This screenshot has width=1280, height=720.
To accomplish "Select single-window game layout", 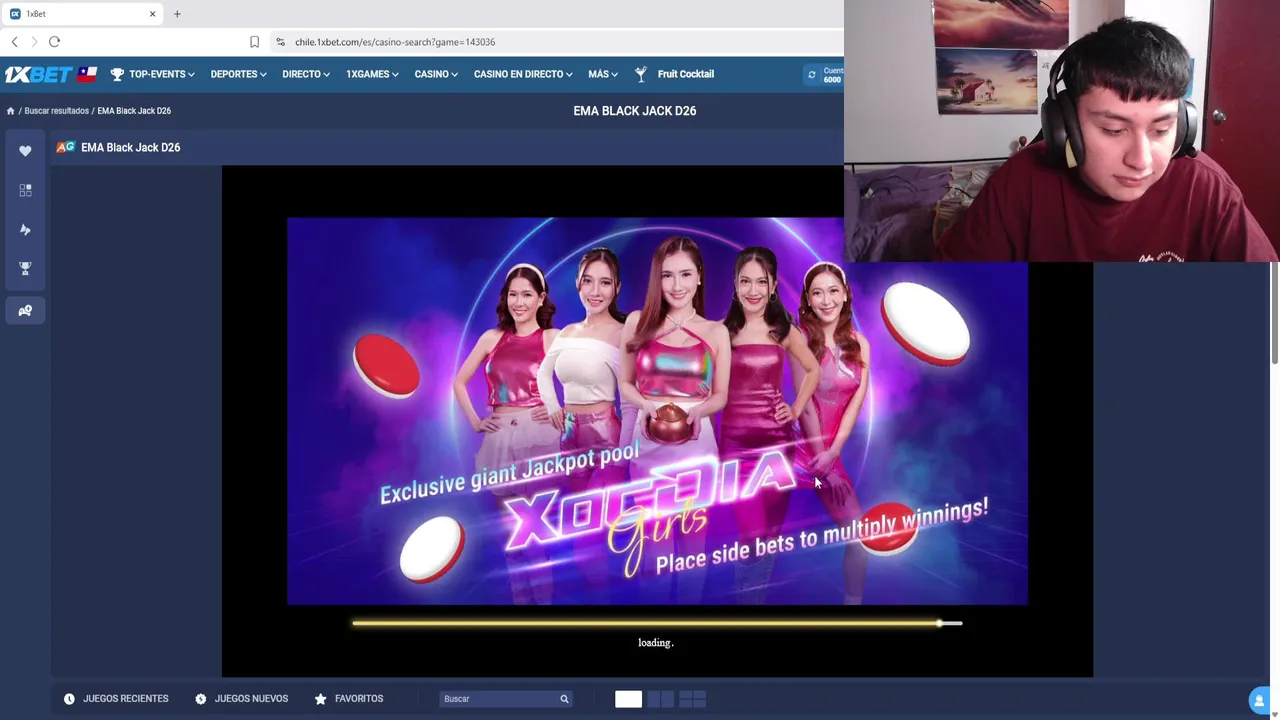I will [628, 699].
